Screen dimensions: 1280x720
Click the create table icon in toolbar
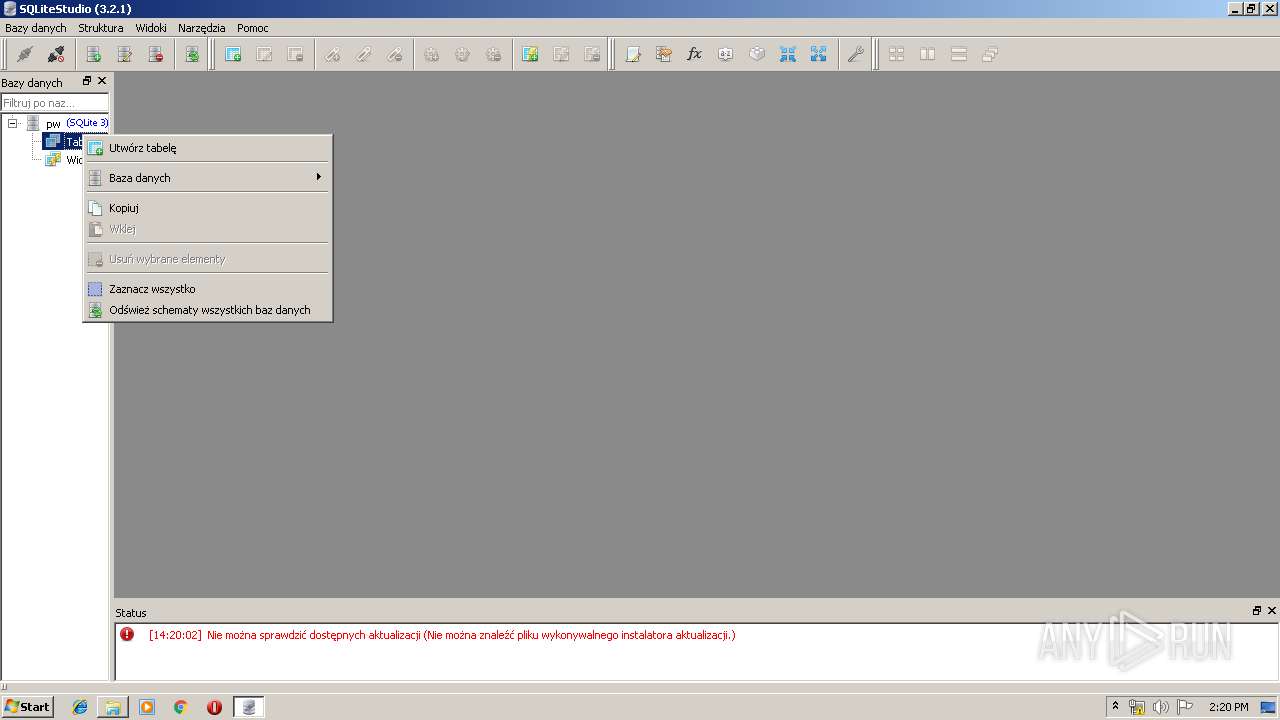click(x=233, y=55)
